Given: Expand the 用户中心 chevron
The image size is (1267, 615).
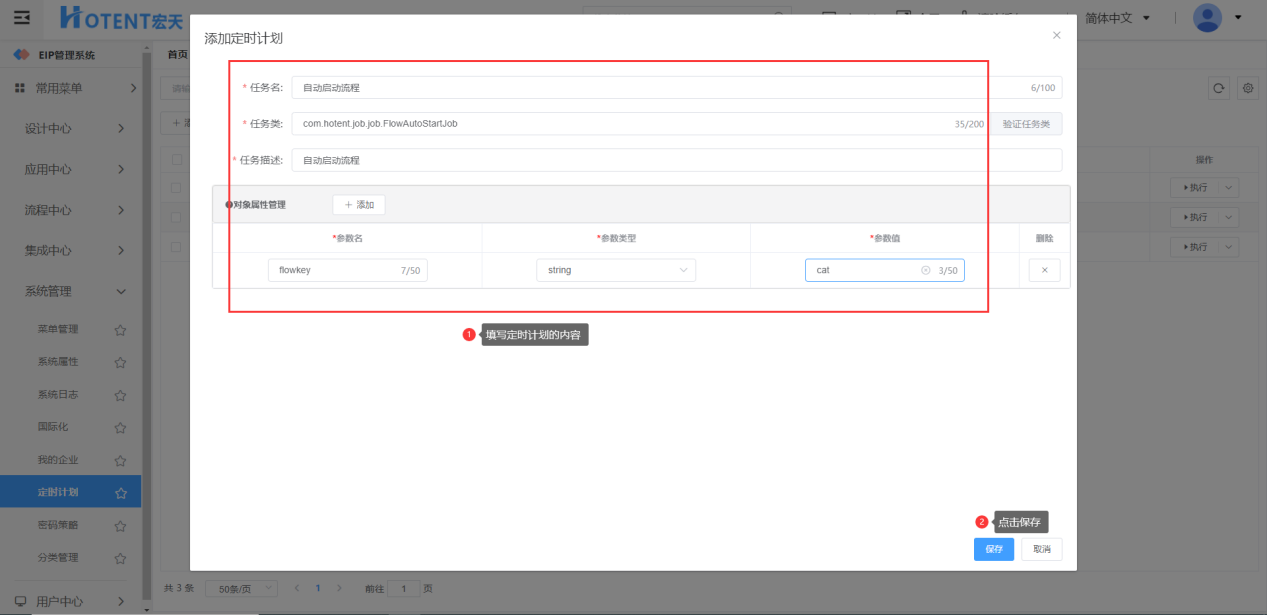Looking at the screenshot, I should pyautogui.click(x=120, y=601).
